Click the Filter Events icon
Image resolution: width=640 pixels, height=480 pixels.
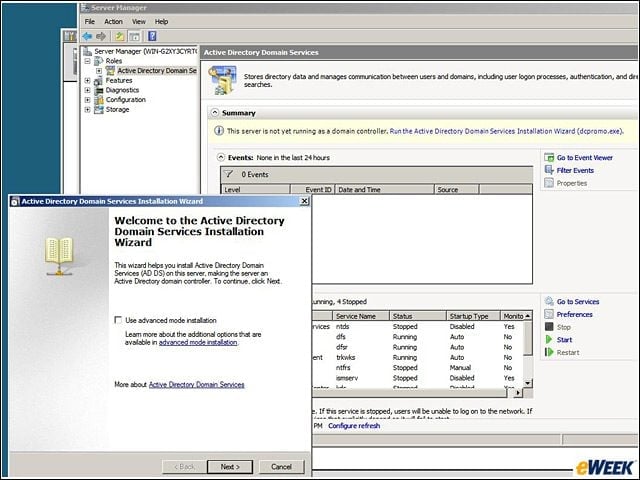549,170
